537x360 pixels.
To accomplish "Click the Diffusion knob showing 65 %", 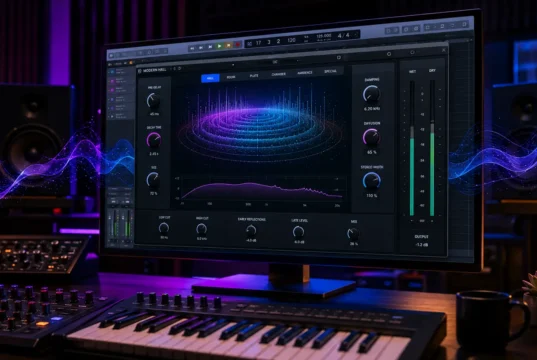I will pyautogui.click(x=372, y=137).
